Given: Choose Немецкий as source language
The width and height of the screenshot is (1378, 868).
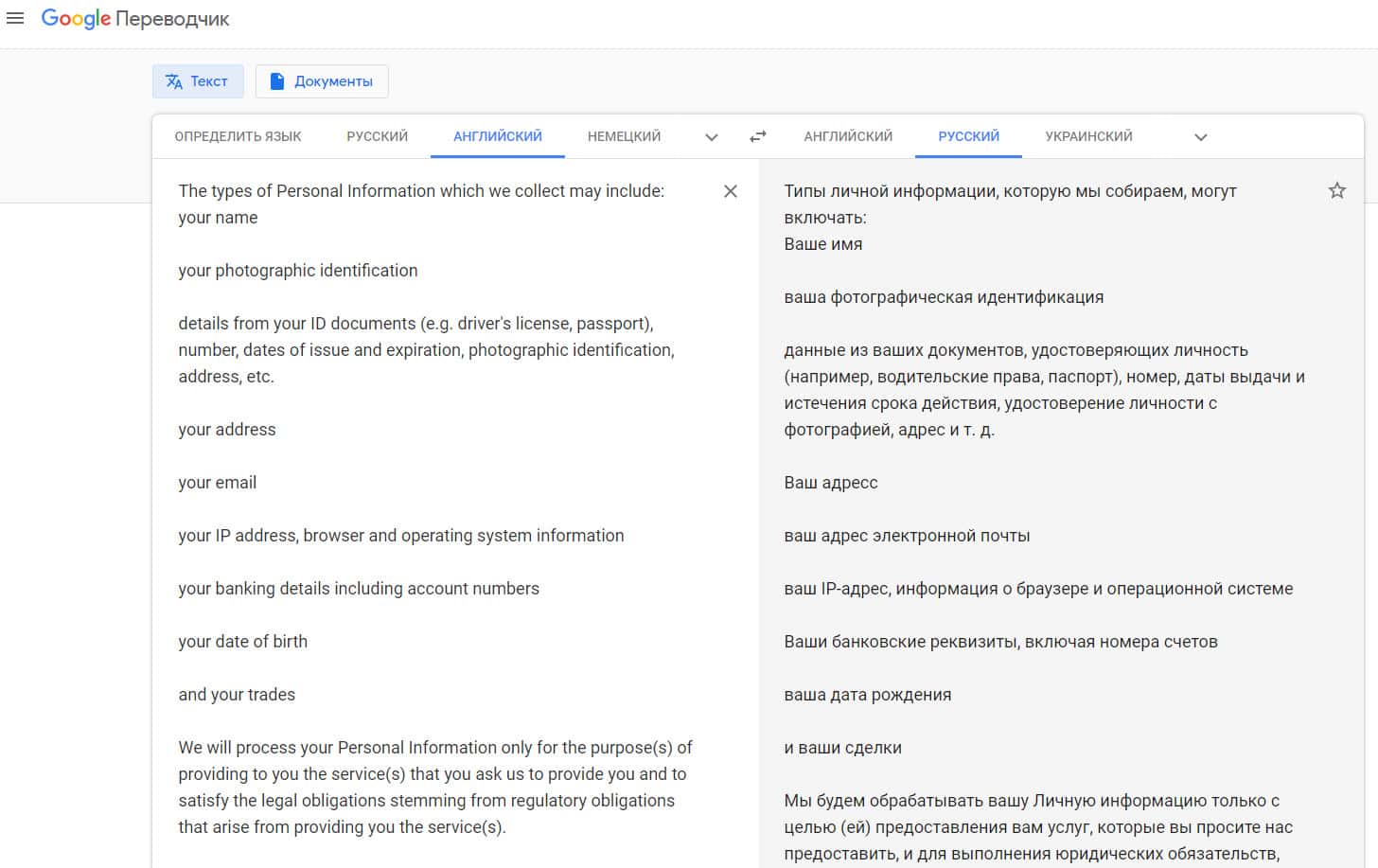Looking at the screenshot, I should click(x=624, y=136).
